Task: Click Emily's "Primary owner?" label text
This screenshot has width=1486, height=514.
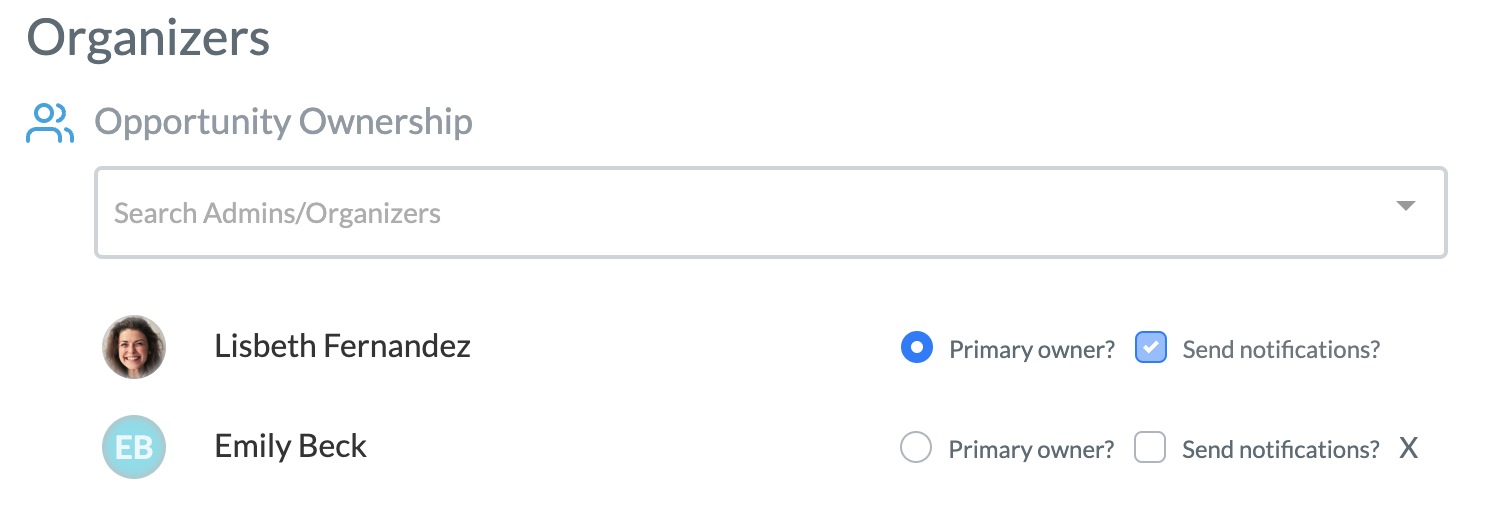Action: click(x=1031, y=450)
